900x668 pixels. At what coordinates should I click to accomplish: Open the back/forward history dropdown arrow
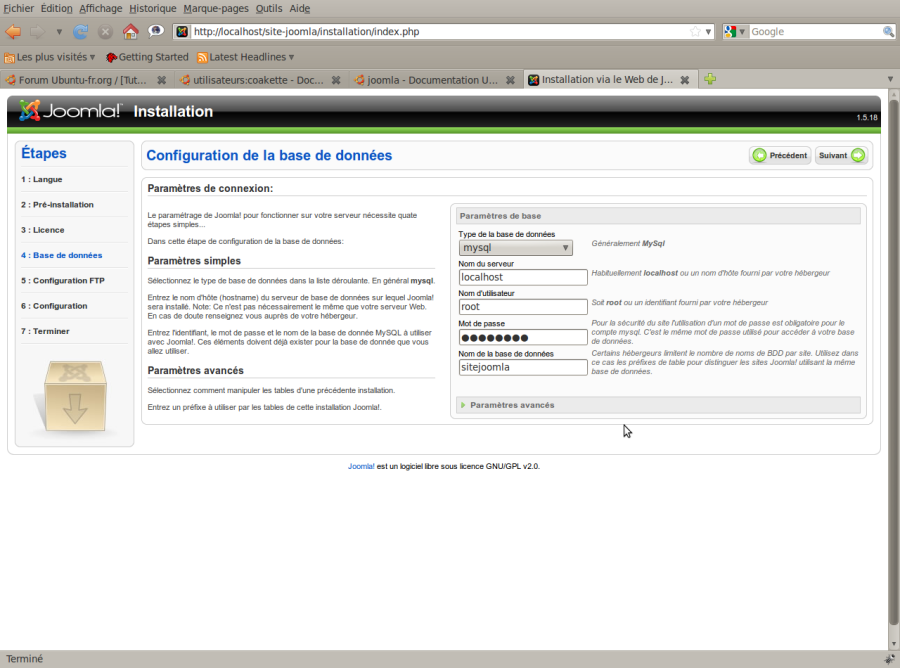[x=59, y=32]
